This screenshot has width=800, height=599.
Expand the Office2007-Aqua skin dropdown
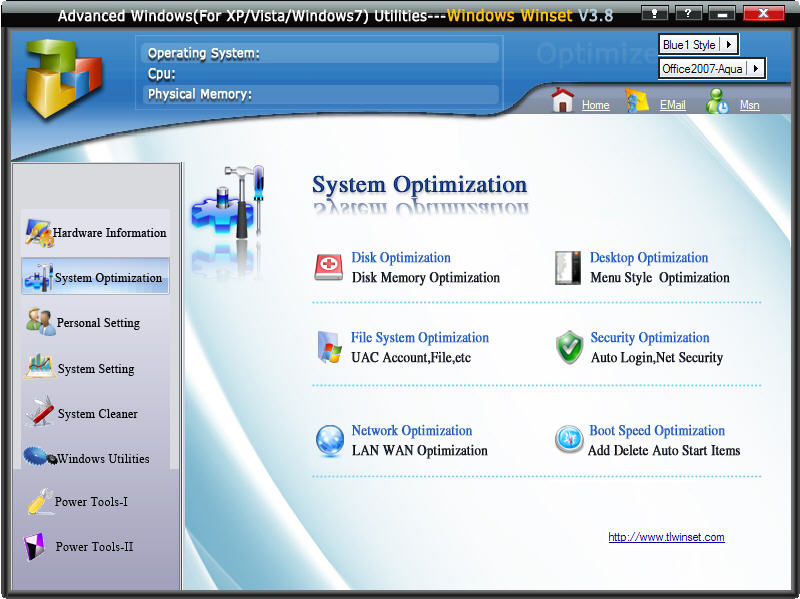756,68
